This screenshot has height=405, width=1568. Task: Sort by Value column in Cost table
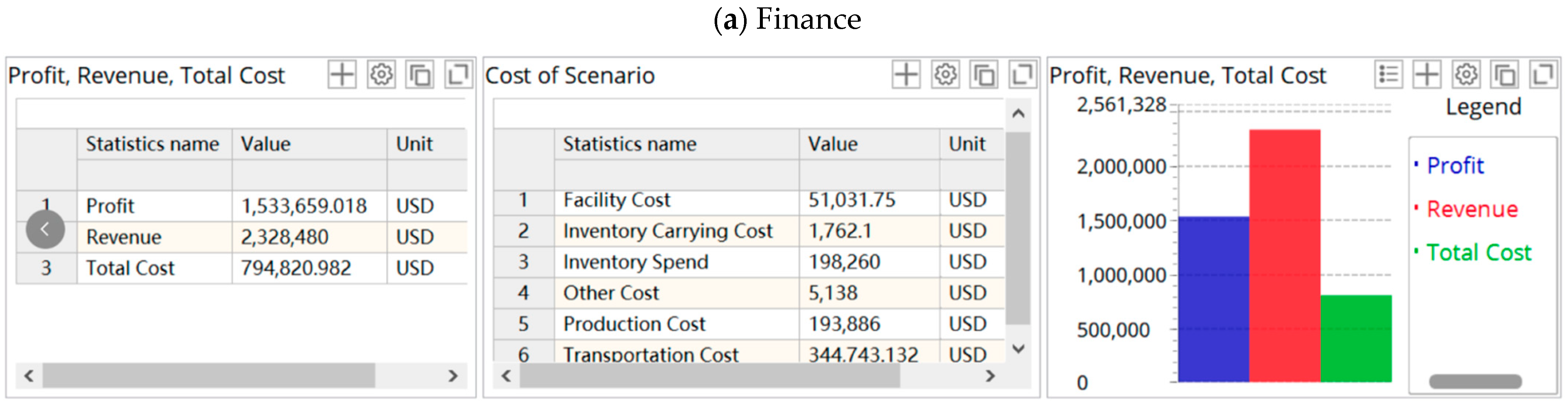[832, 144]
